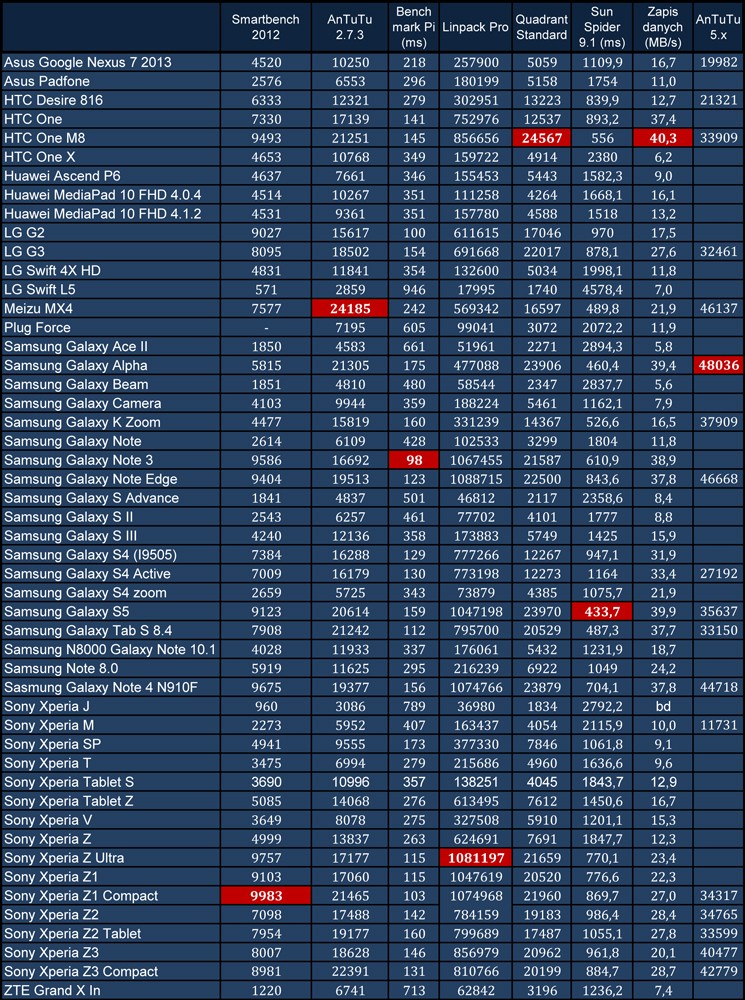This screenshot has width=745, height=1000.
Task: Select the Samsung Note 8.0 row name
Action: click(x=61, y=668)
